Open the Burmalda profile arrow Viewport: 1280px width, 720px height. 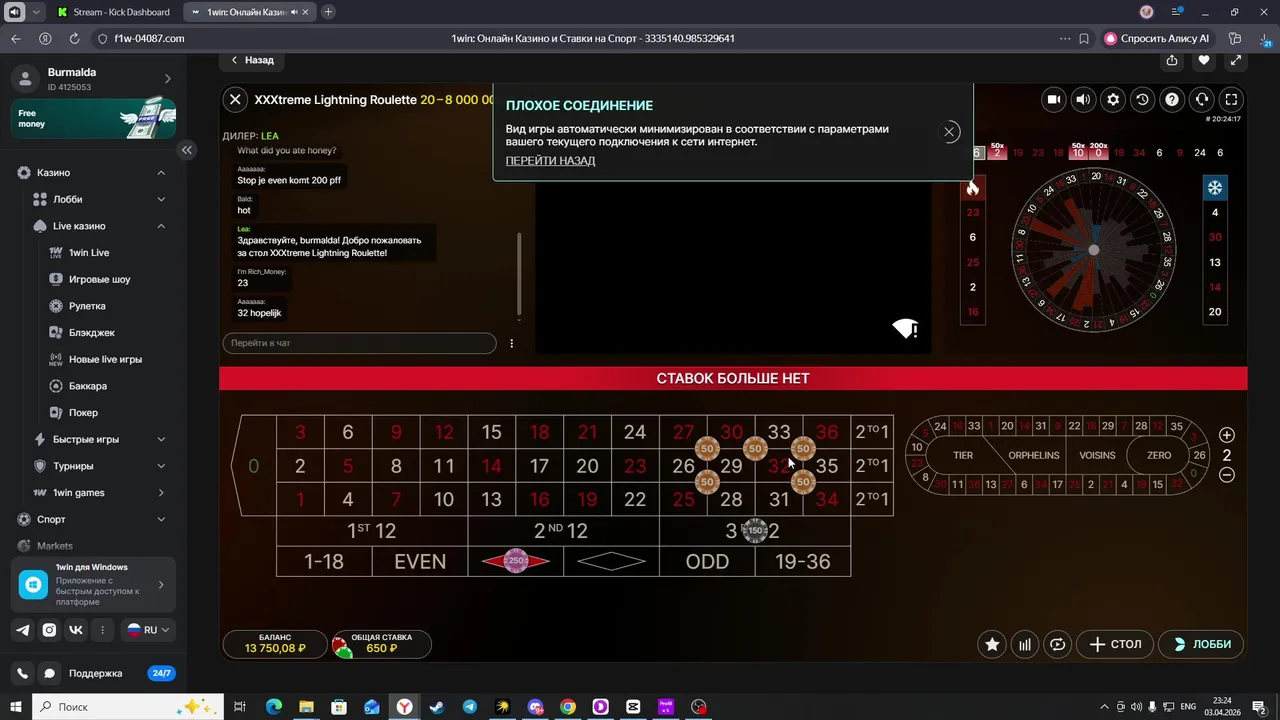[167, 79]
